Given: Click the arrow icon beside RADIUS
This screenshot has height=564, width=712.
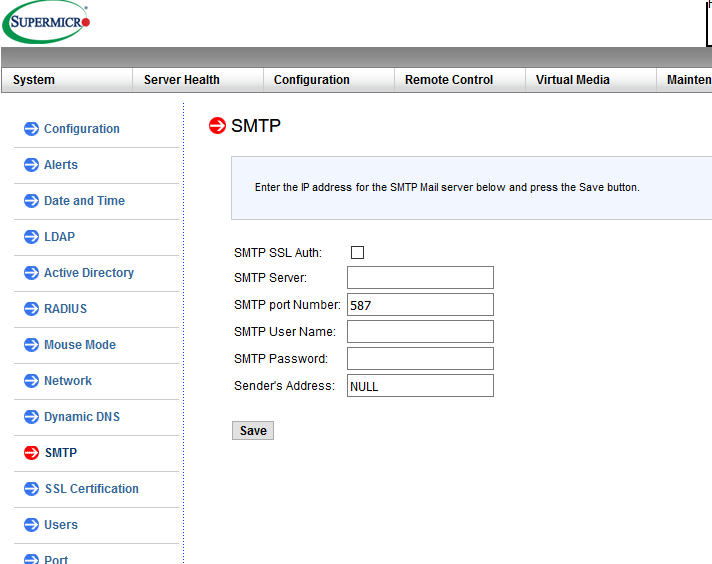Looking at the screenshot, I should [31, 308].
